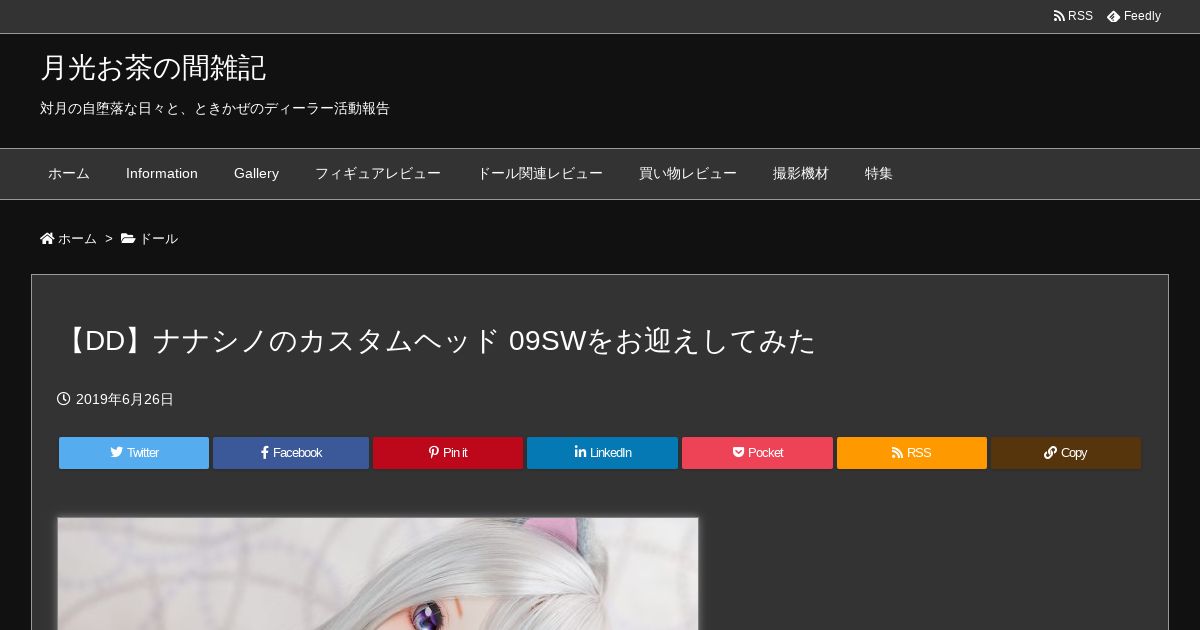
Task: Click the blog tagline 対月の自堕落な日々と
Action: tap(215, 109)
